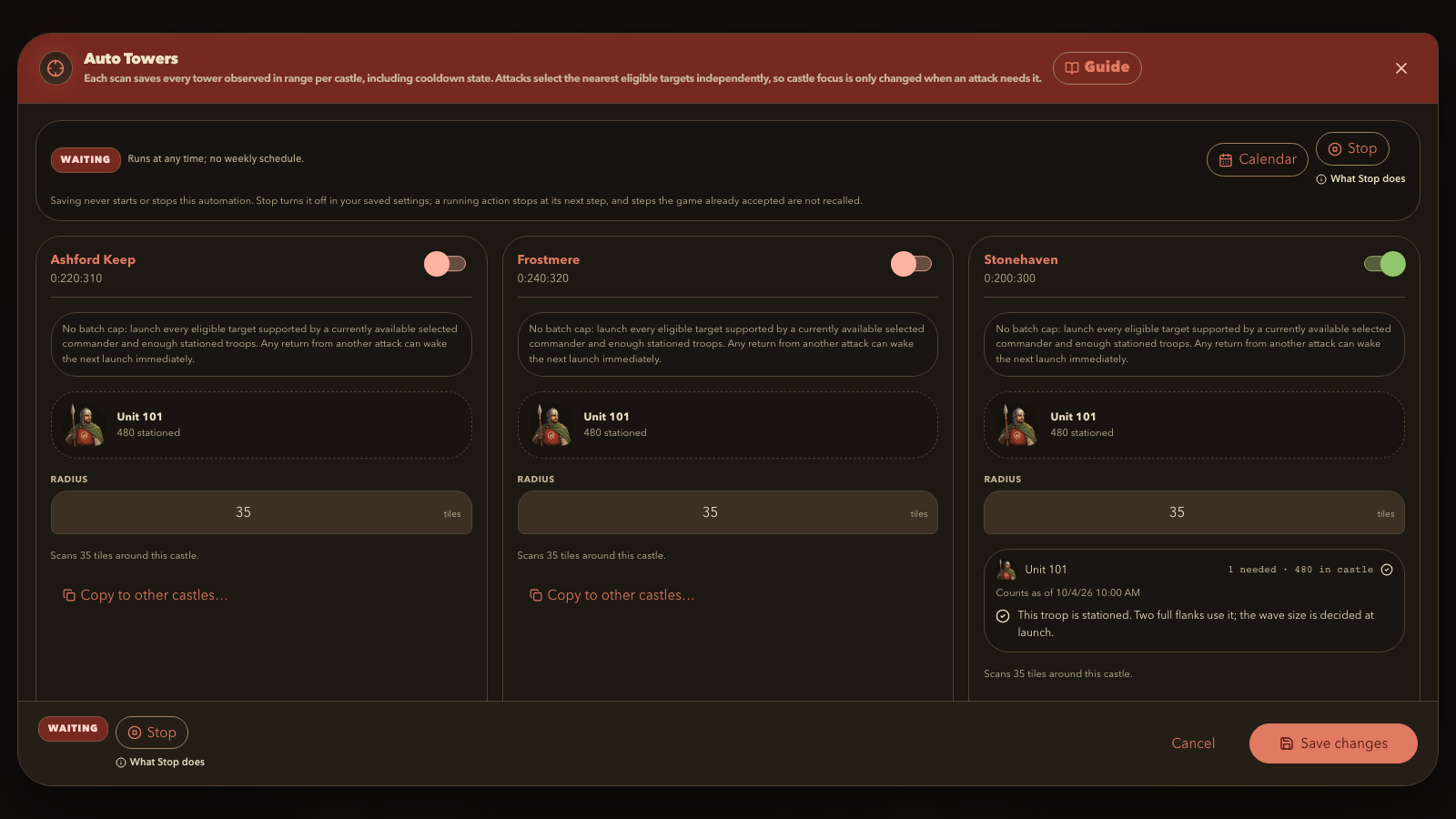Click Frostmere radius field
The image size is (1456, 819).
pyautogui.click(x=727, y=512)
